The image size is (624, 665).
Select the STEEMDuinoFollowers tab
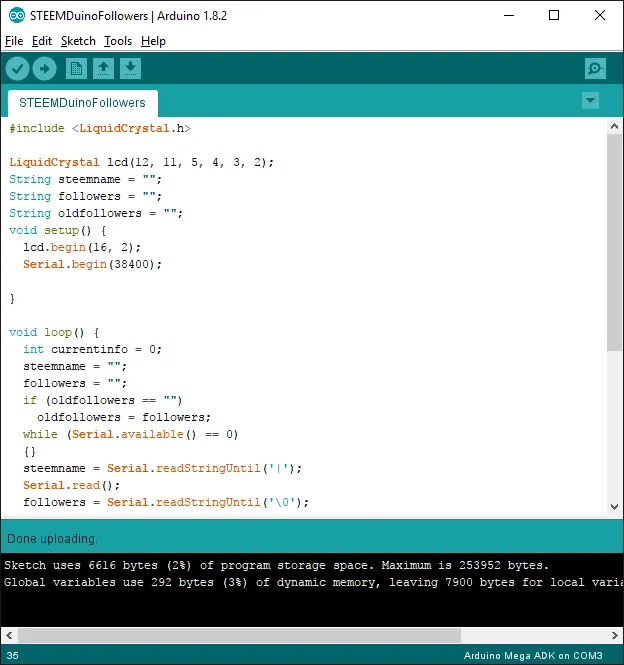point(83,103)
